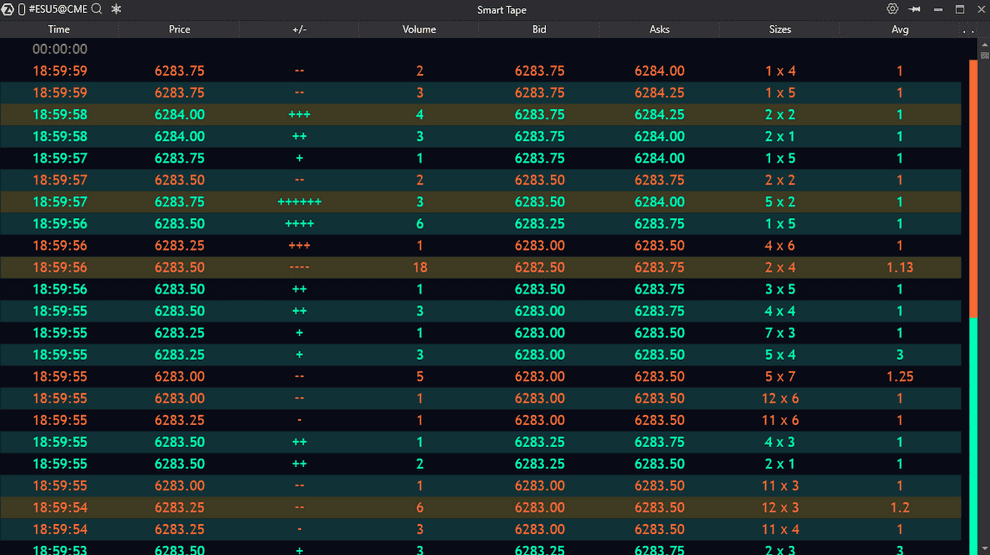Sort by the Volume column header
Screen dimensions: 990x555
[419, 30]
